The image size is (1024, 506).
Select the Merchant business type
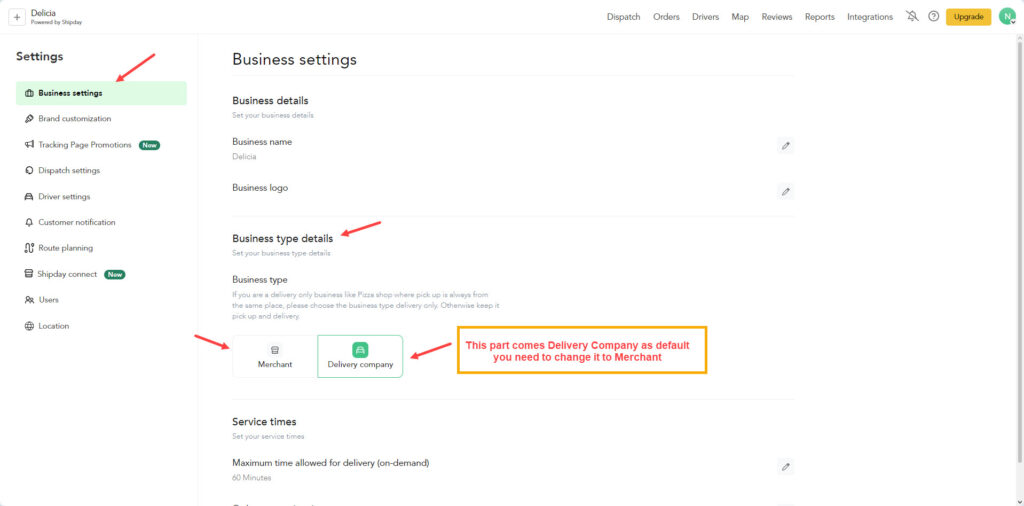pyautogui.click(x=275, y=356)
